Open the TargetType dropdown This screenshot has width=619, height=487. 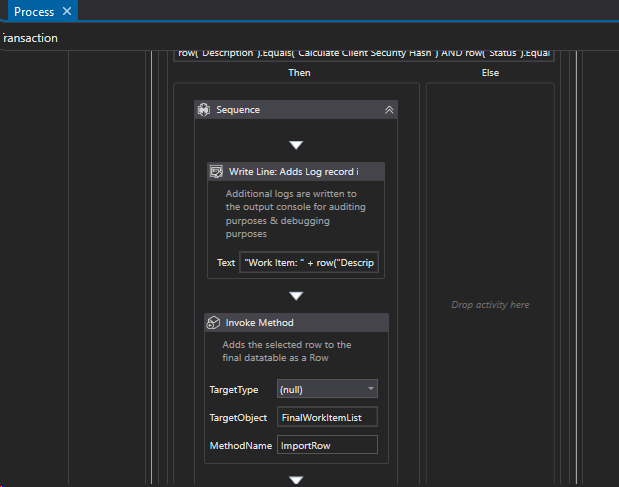tap(327, 389)
